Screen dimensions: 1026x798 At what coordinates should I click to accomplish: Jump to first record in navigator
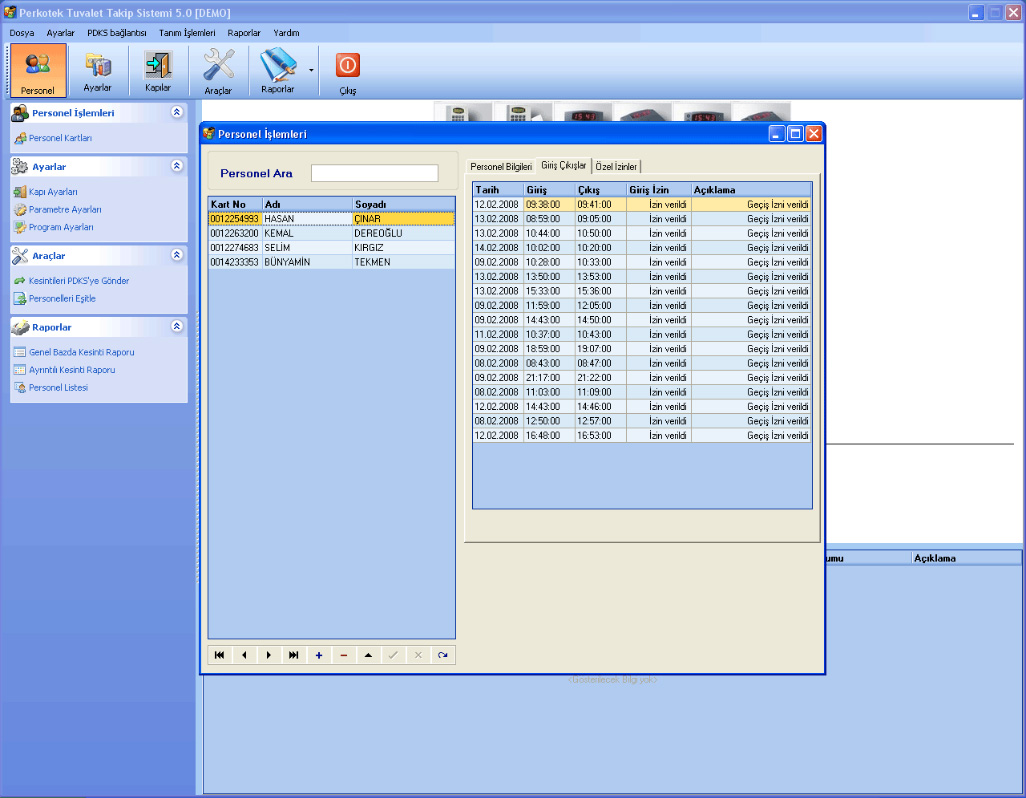(219, 655)
